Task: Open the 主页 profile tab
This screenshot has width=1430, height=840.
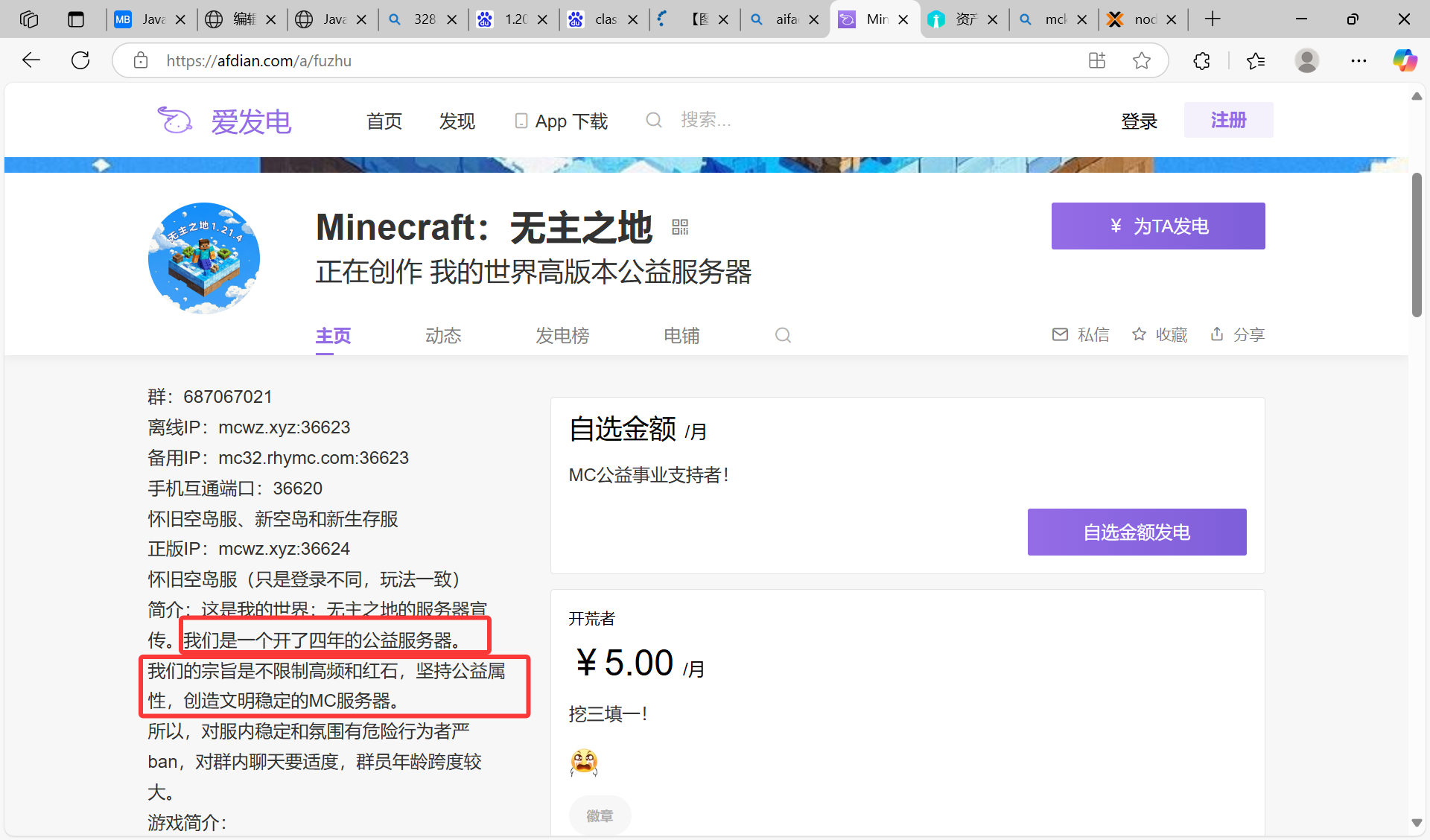Action: [x=333, y=336]
